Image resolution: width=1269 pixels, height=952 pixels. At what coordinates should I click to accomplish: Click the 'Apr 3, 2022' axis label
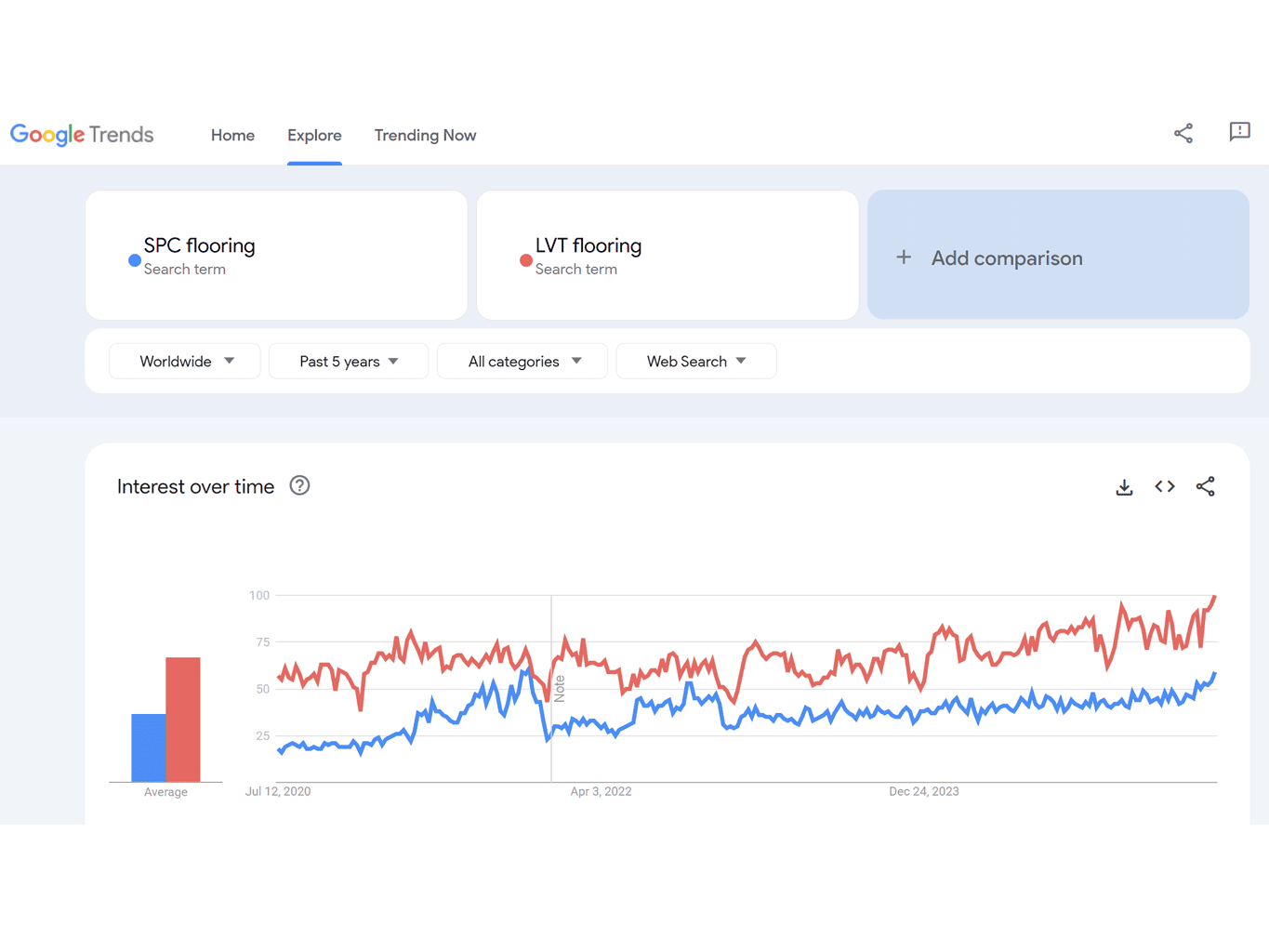point(601,791)
